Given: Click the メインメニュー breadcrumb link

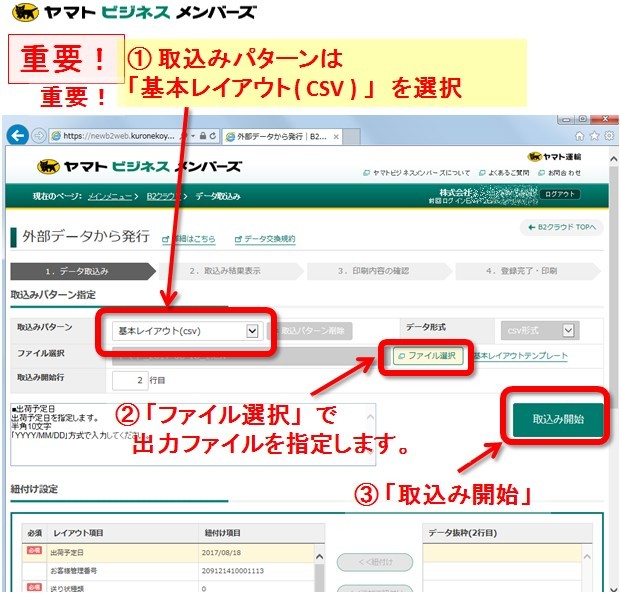Looking at the screenshot, I should 110,196.
